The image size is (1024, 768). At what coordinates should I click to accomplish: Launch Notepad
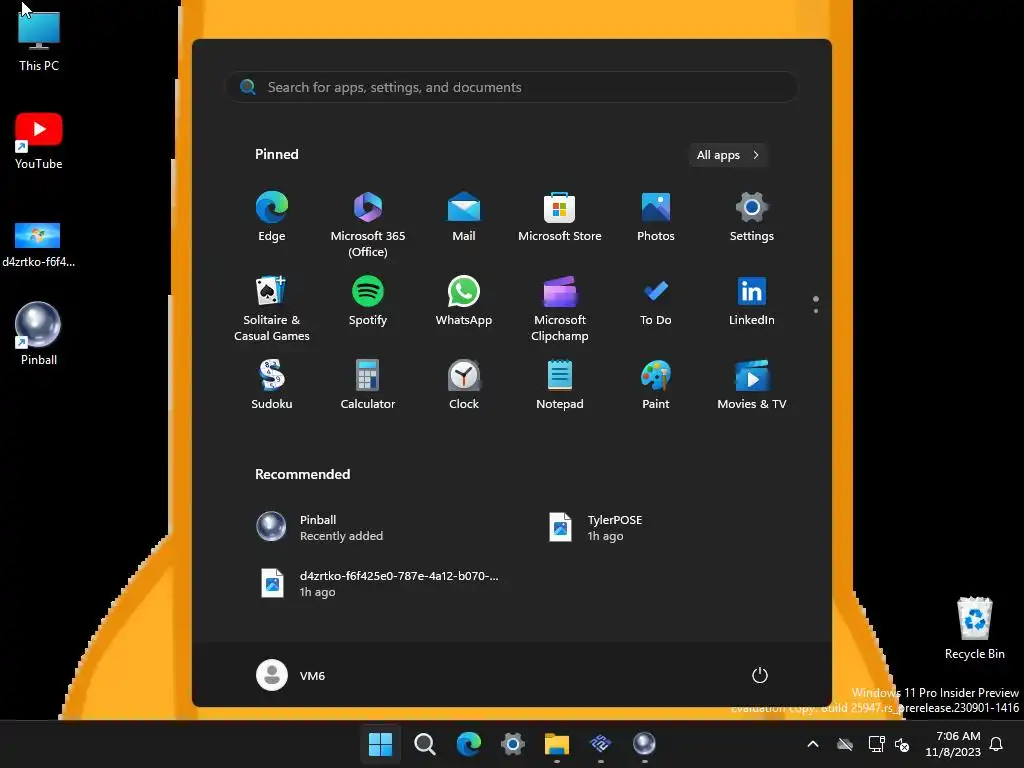[x=560, y=385]
